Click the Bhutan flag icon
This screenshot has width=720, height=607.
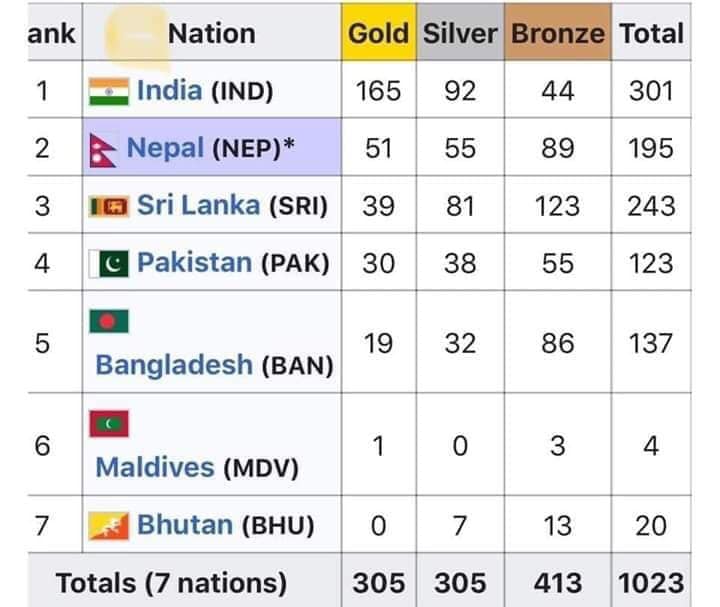(x=109, y=525)
